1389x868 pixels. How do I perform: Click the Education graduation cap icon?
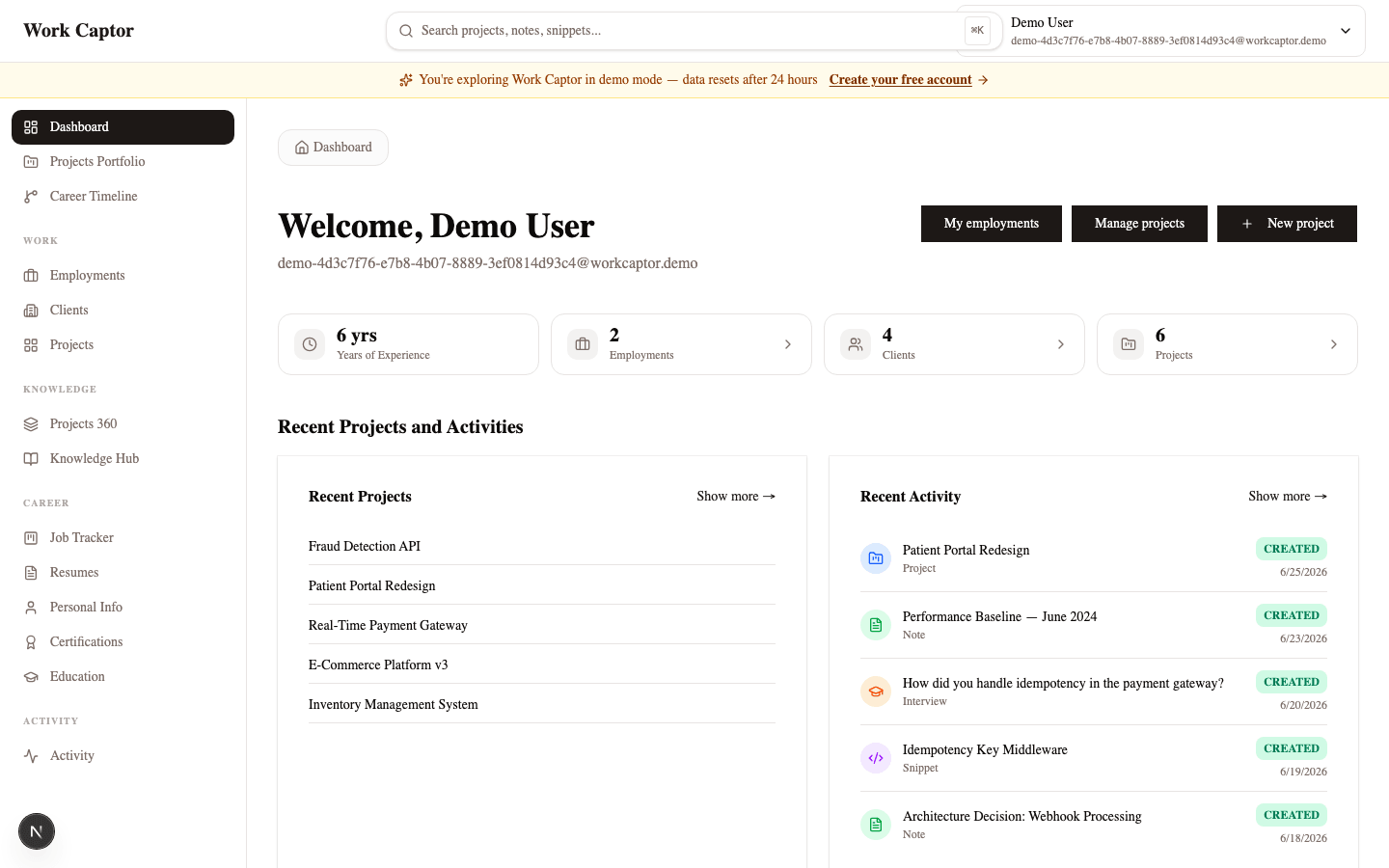31,677
